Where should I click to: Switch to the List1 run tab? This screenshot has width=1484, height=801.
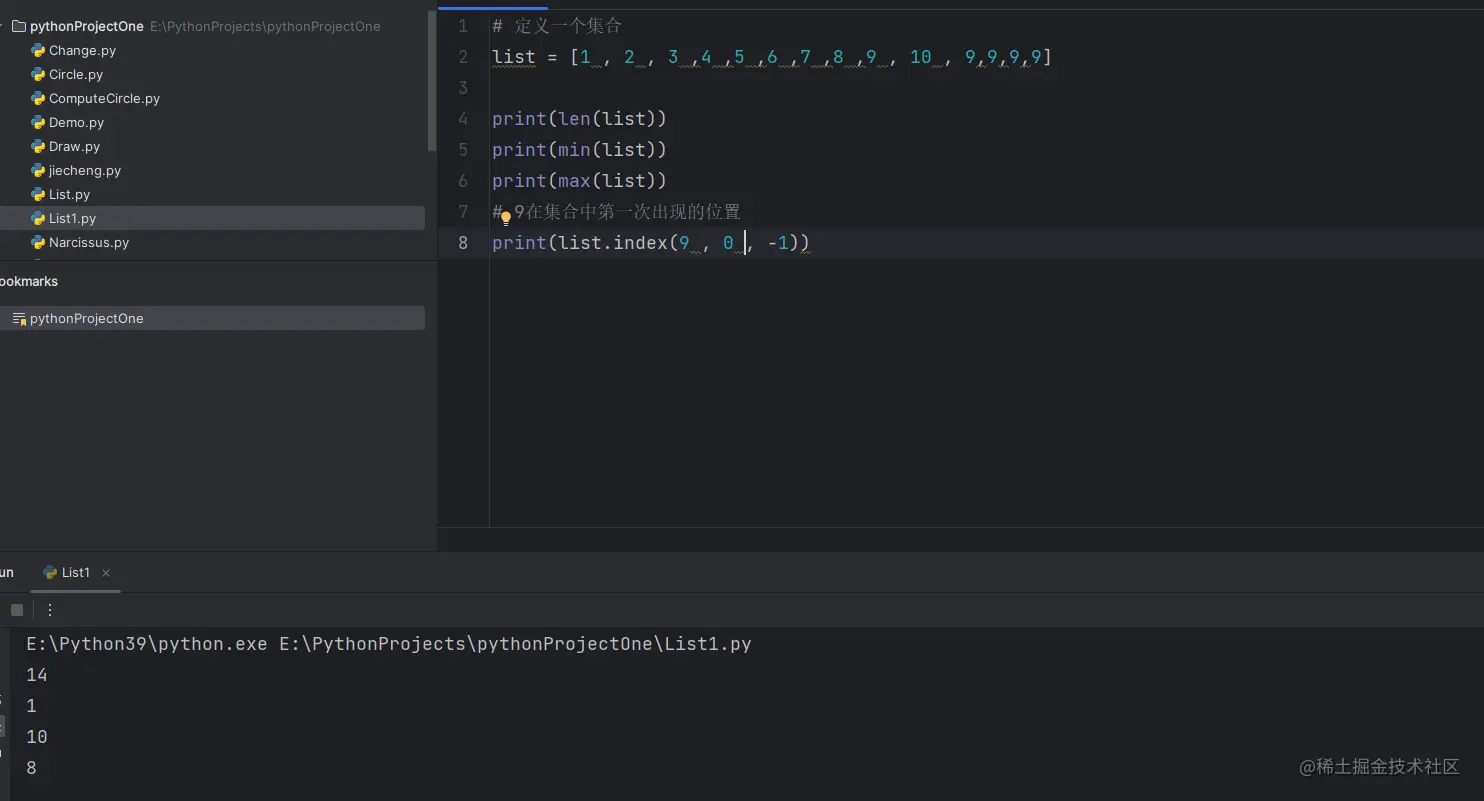click(76, 572)
